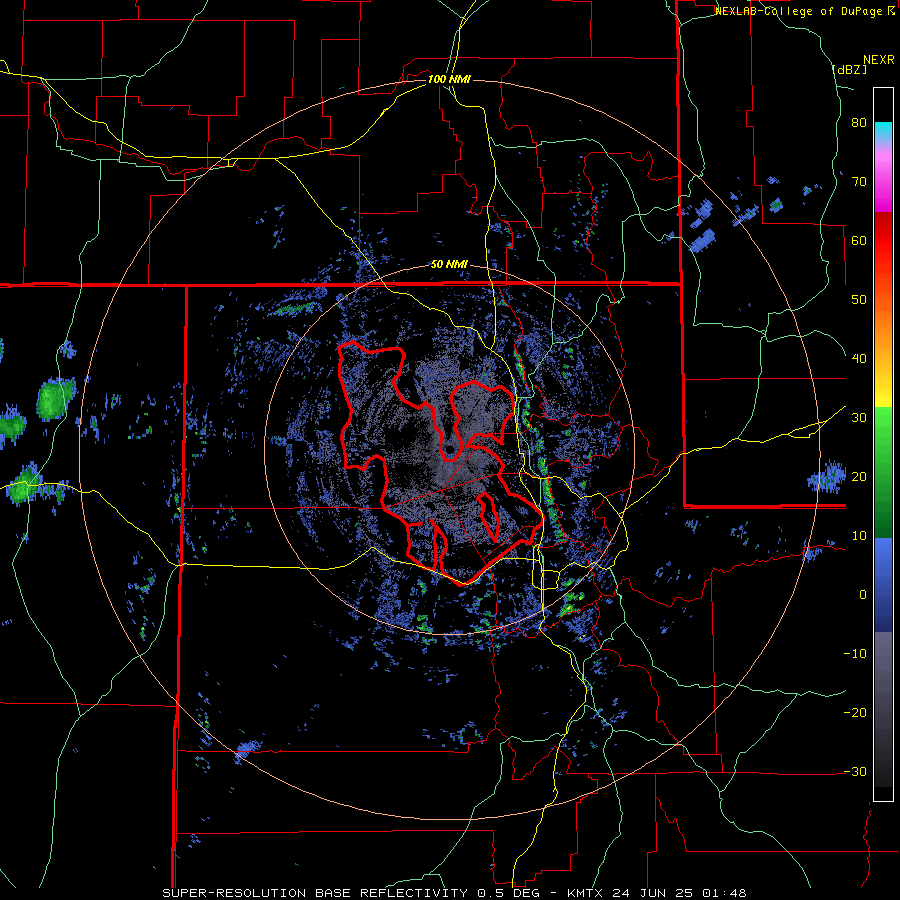Click the NEXR label above the scale

coord(879,60)
